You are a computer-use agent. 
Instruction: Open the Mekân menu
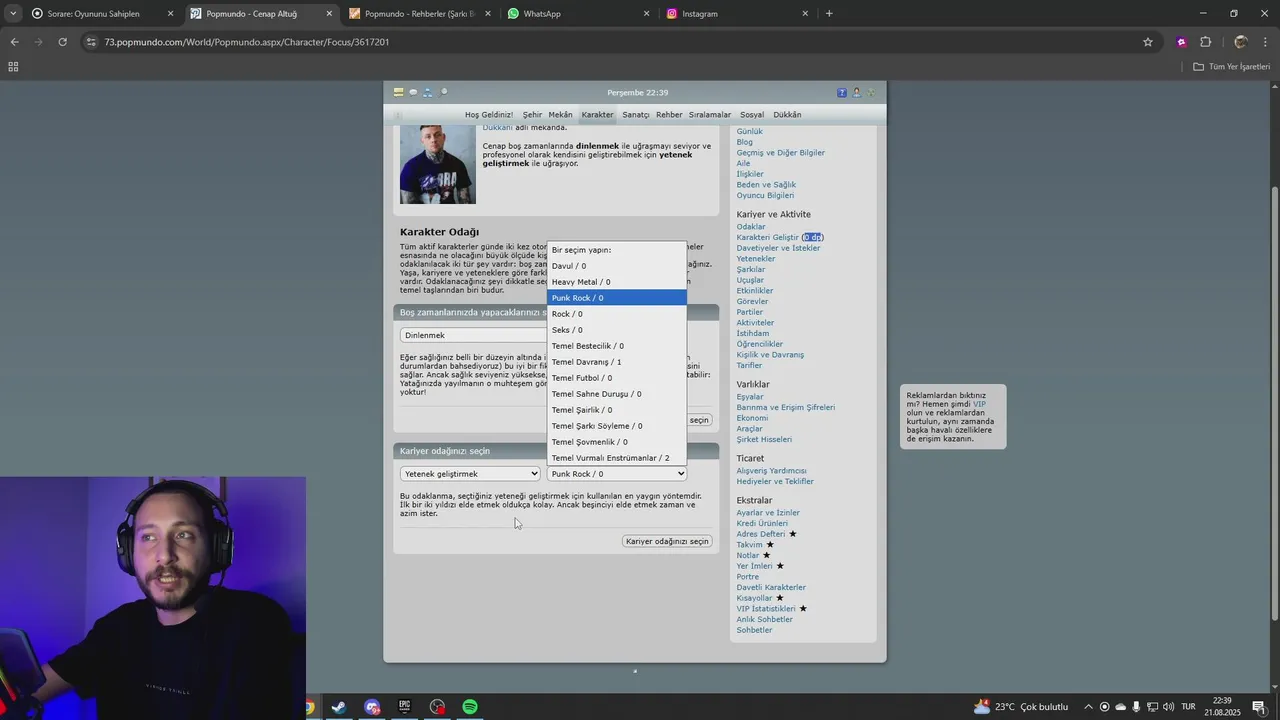(x=560, y=115)
